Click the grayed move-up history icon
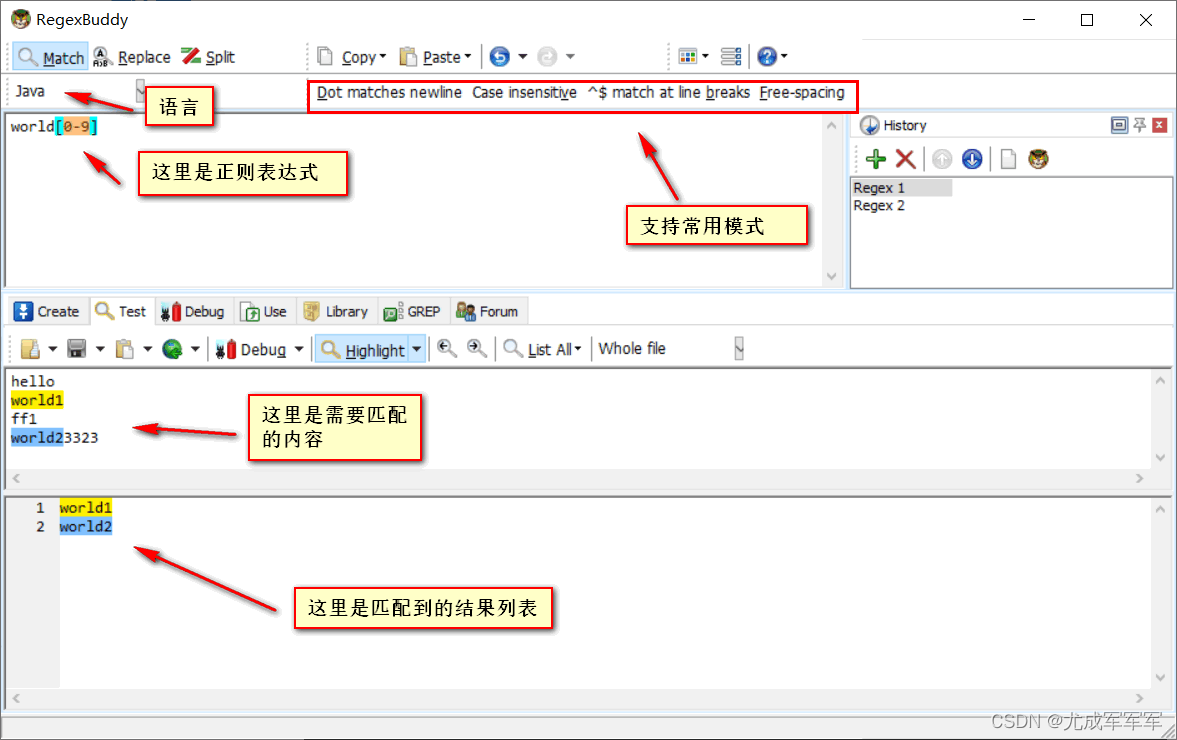This screenshot has height=740, width=1177. coord(941,159)
